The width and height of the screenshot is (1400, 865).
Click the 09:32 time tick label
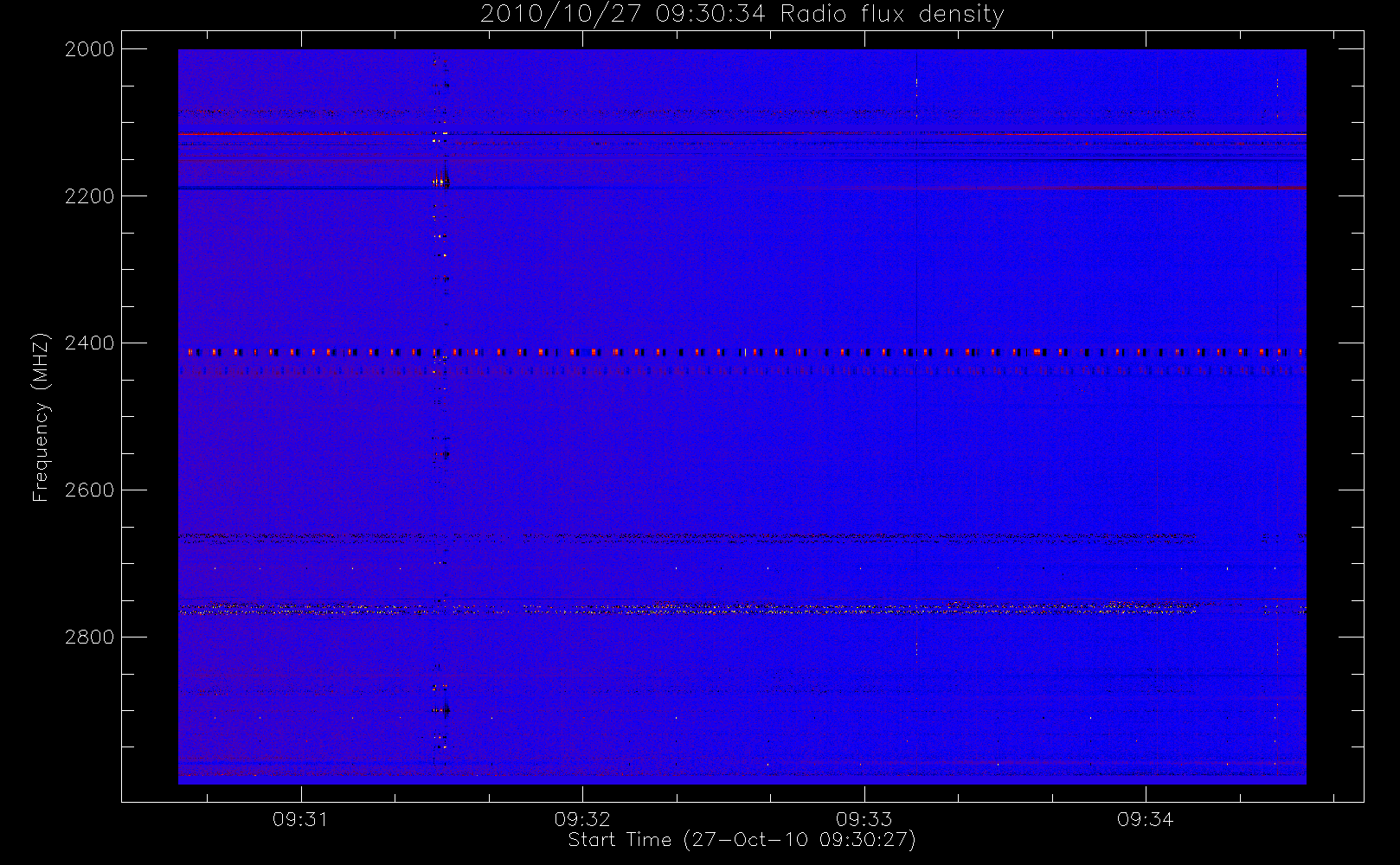click(582, 819)
